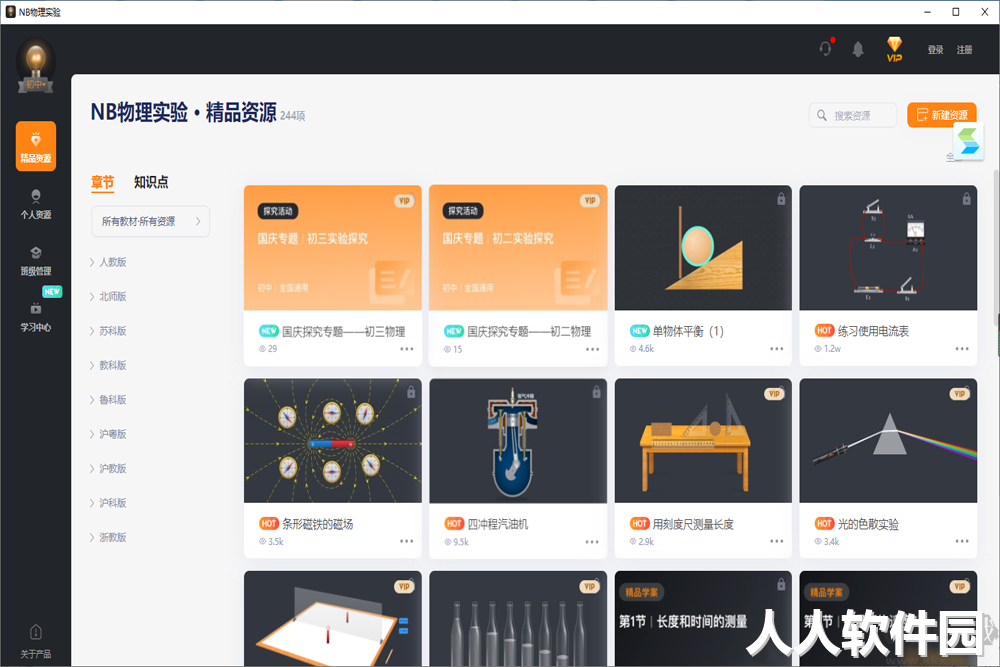Image resolution: width=1000 pixels, height=667 pixels.
Task: Click lock icon on 条形磁铁的磁场 card
Action: point(411,392)
